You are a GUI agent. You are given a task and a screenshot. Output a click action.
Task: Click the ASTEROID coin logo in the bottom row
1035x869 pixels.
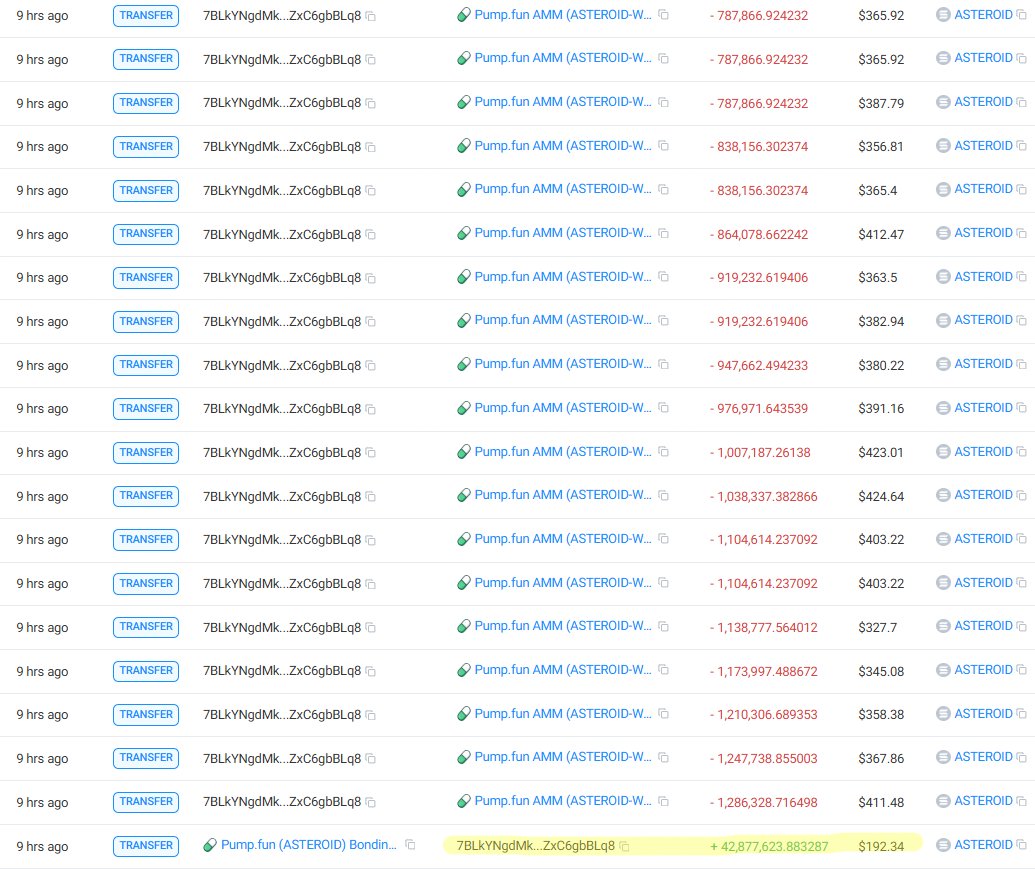(x=941, y=844)
